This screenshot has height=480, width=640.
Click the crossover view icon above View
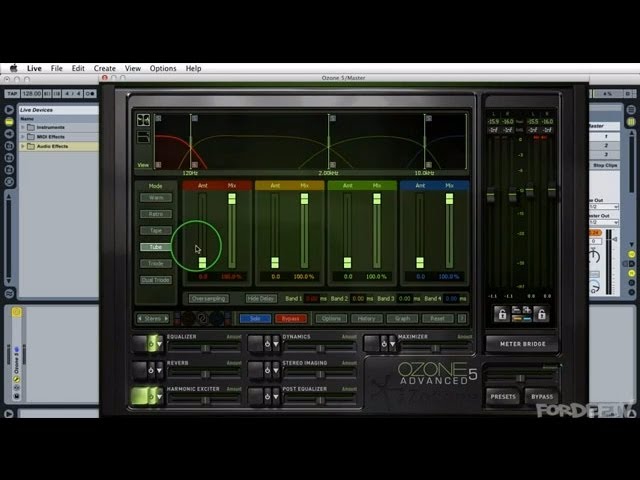143,120
